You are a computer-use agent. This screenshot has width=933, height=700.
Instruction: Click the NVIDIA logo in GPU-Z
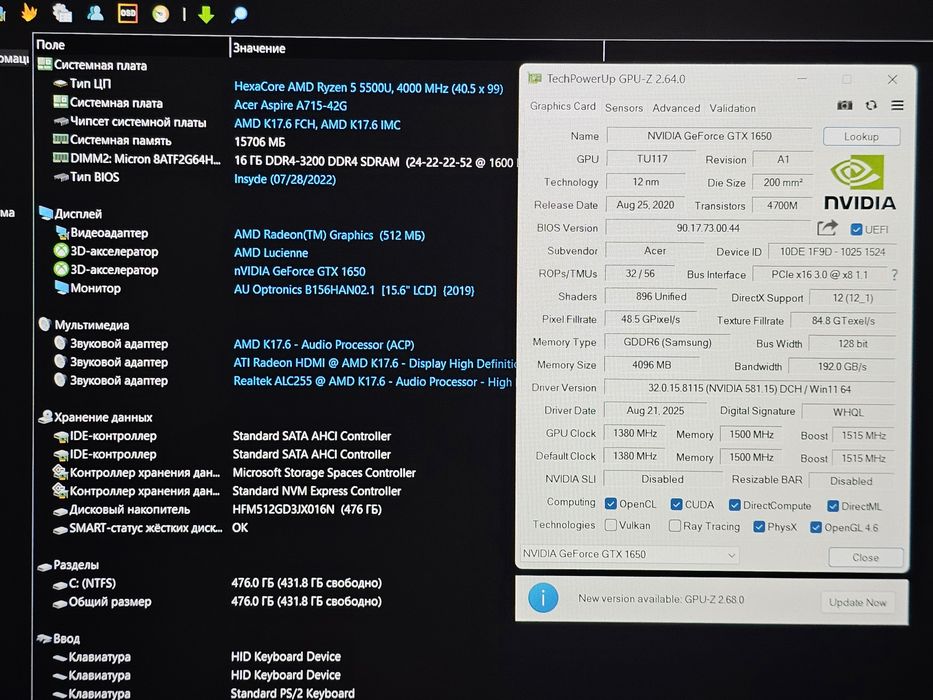coord(859,182)
